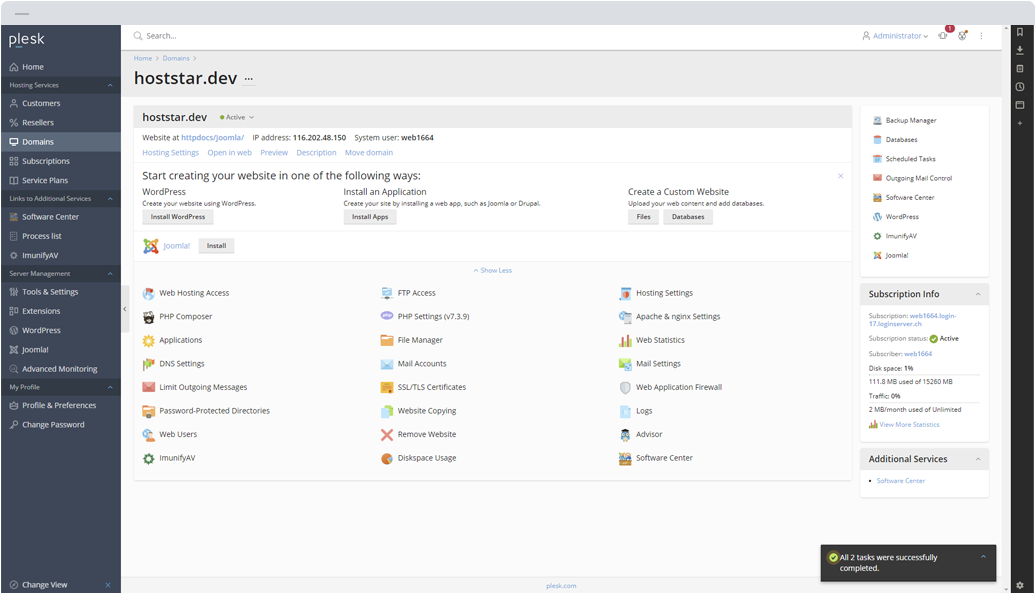This screenshot has height=611, width=1036.
Task: Open the Administrator account dropdown
Action: pyautogui.click(x=895, y=36)
